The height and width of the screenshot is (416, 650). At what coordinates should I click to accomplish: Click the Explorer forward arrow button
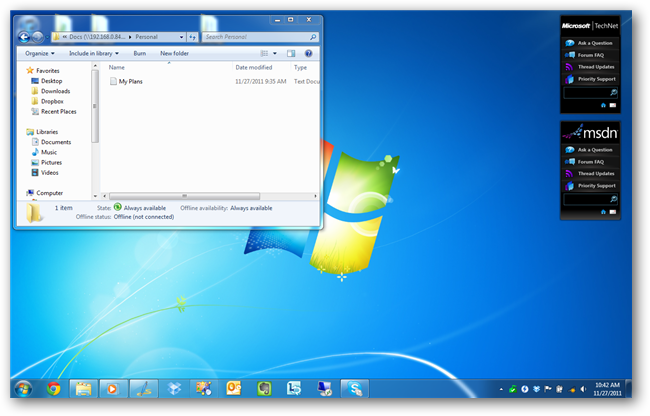[x=37, y=37]
